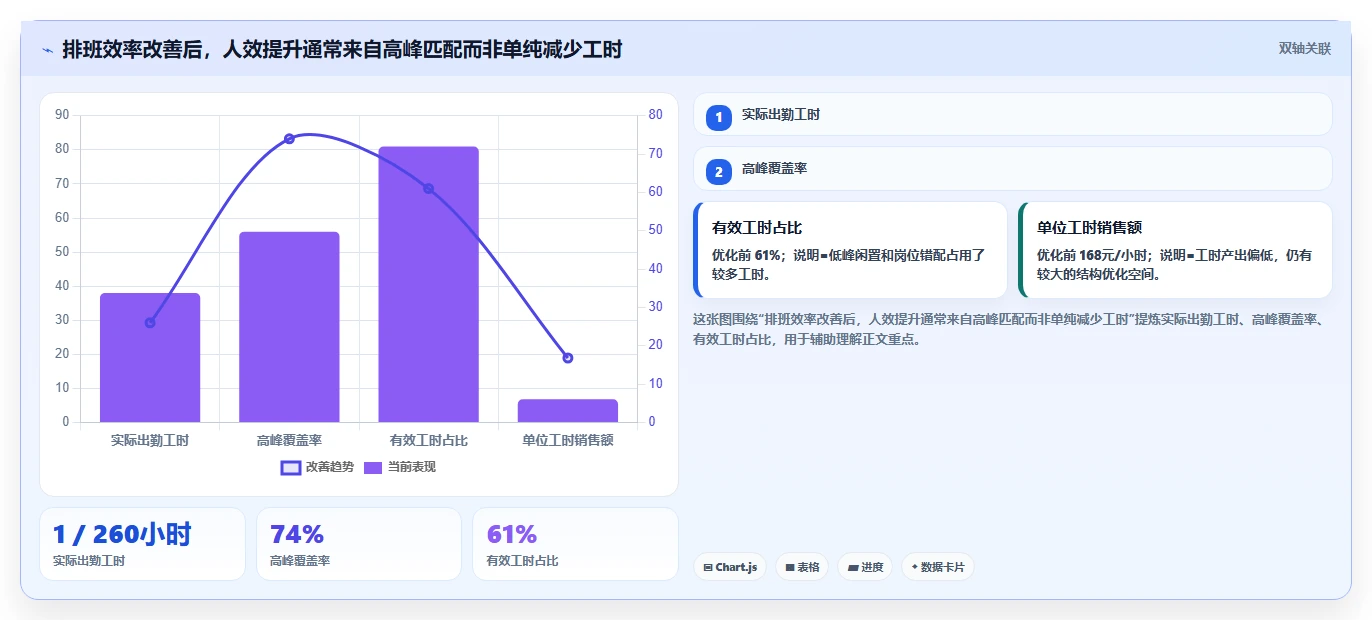Viewport: 1372px width, 620px height.
Task: Click the 61% 有效工时占比 stat card
Action: coord(575,544)
